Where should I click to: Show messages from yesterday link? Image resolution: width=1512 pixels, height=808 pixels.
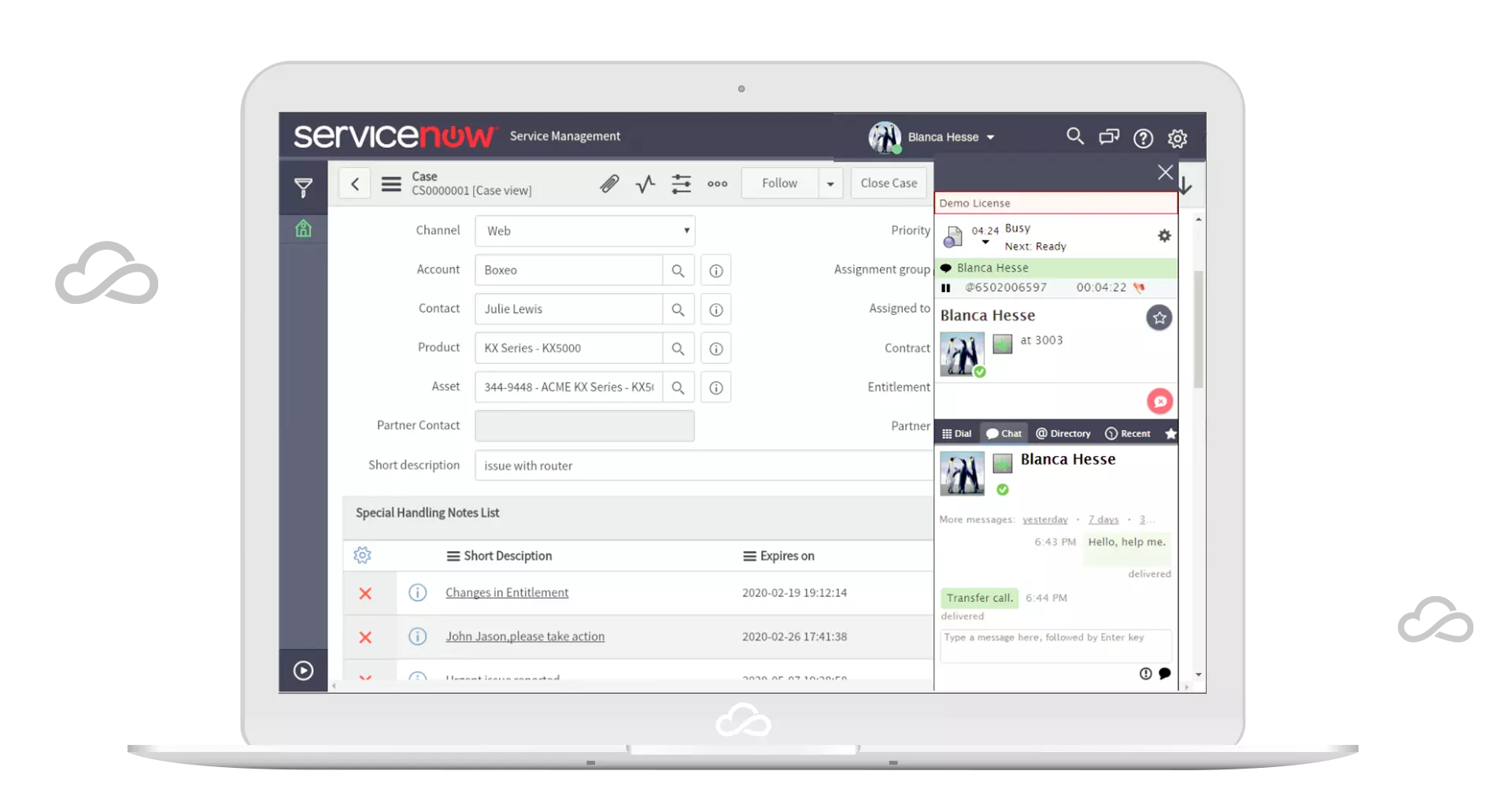(1045, 520)
